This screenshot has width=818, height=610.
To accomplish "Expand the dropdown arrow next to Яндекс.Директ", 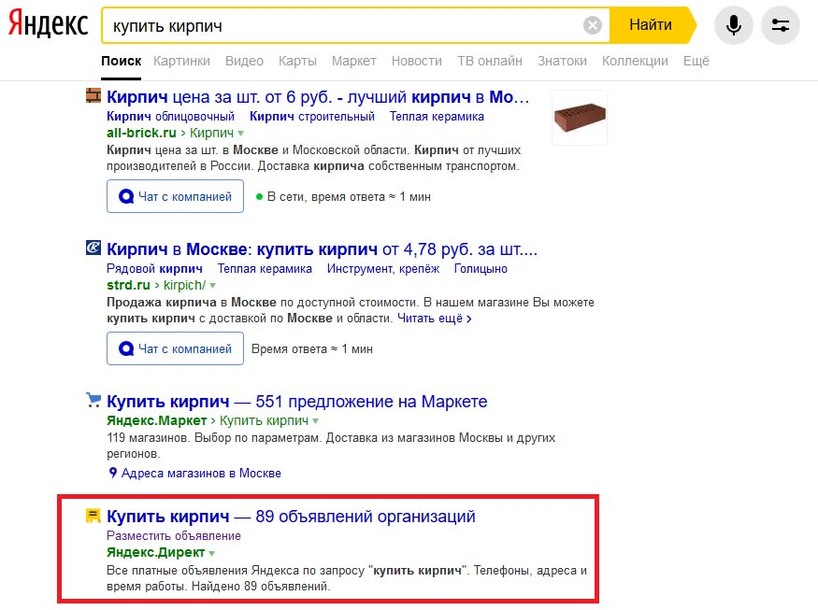I will tap(211, 553).
